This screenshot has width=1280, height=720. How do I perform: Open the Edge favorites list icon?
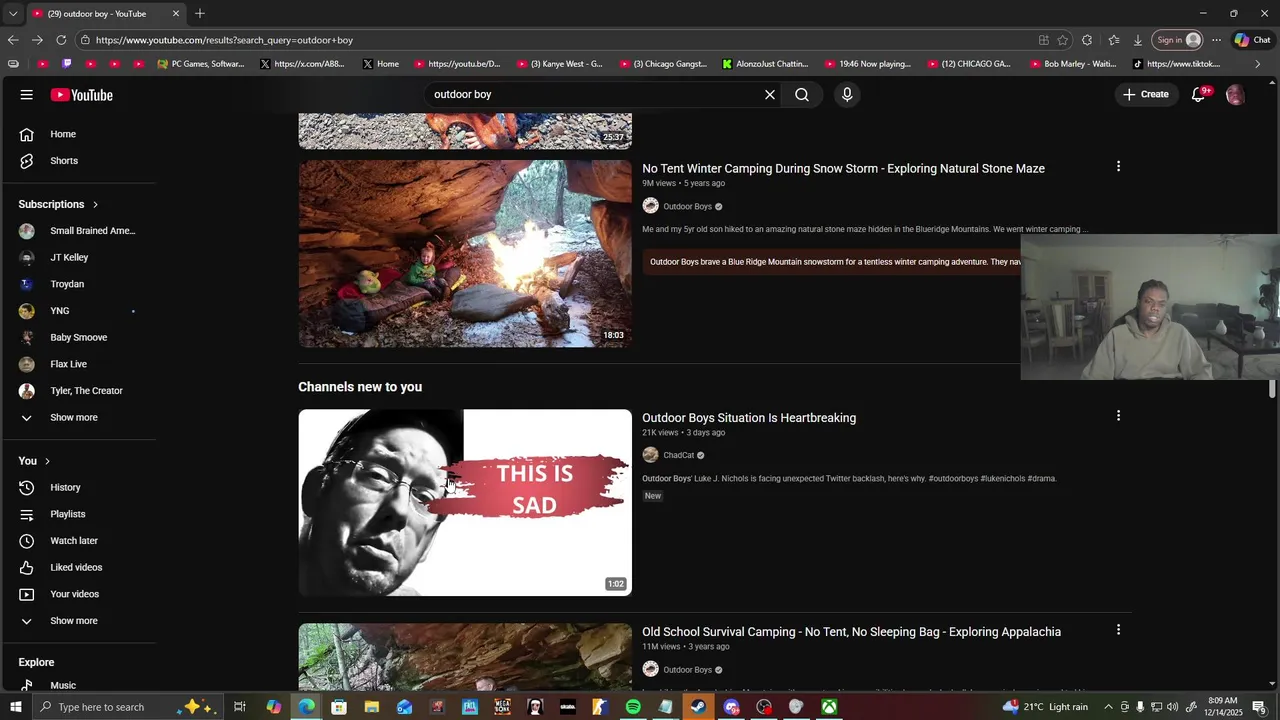coord(1113,40)
